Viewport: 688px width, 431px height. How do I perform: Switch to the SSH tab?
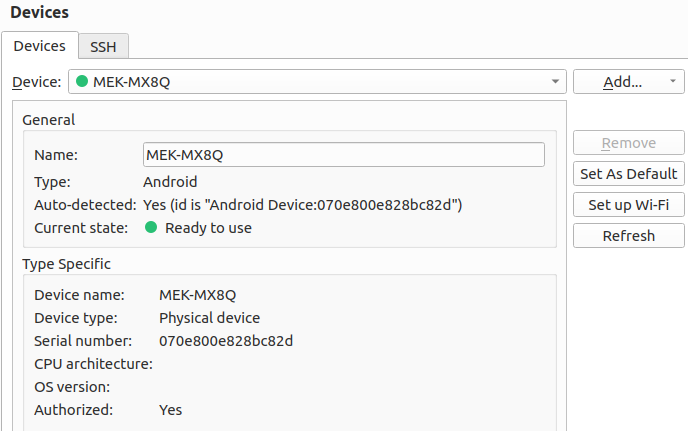pyautogui.click(x=104, y=46)
